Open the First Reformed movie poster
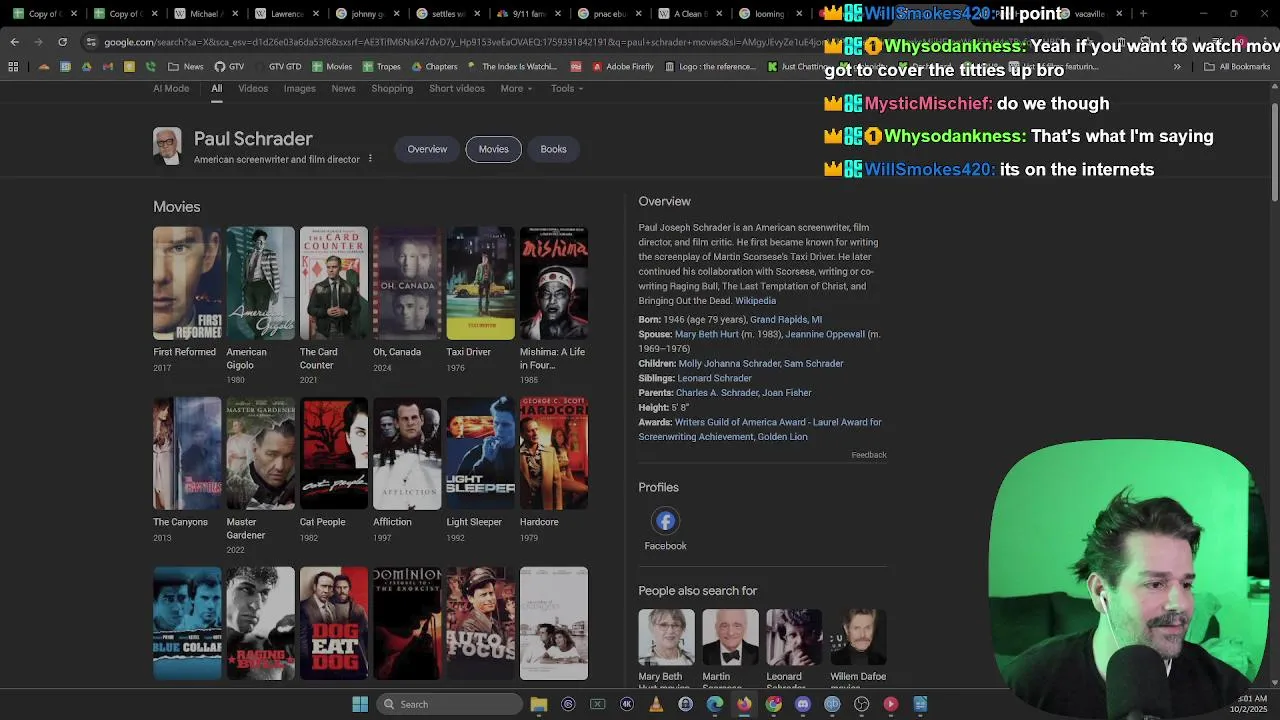Image resolution: width=1280 pixels, height=720 pixels. [x=187, y=283]
